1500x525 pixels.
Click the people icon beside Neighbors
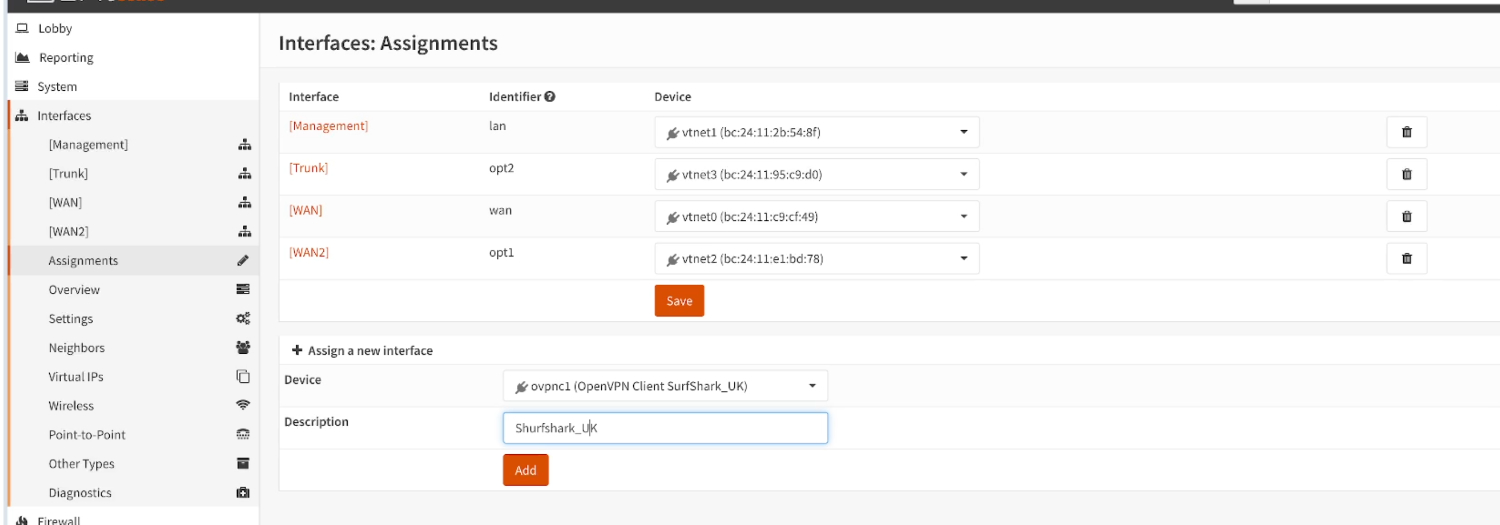243,348
